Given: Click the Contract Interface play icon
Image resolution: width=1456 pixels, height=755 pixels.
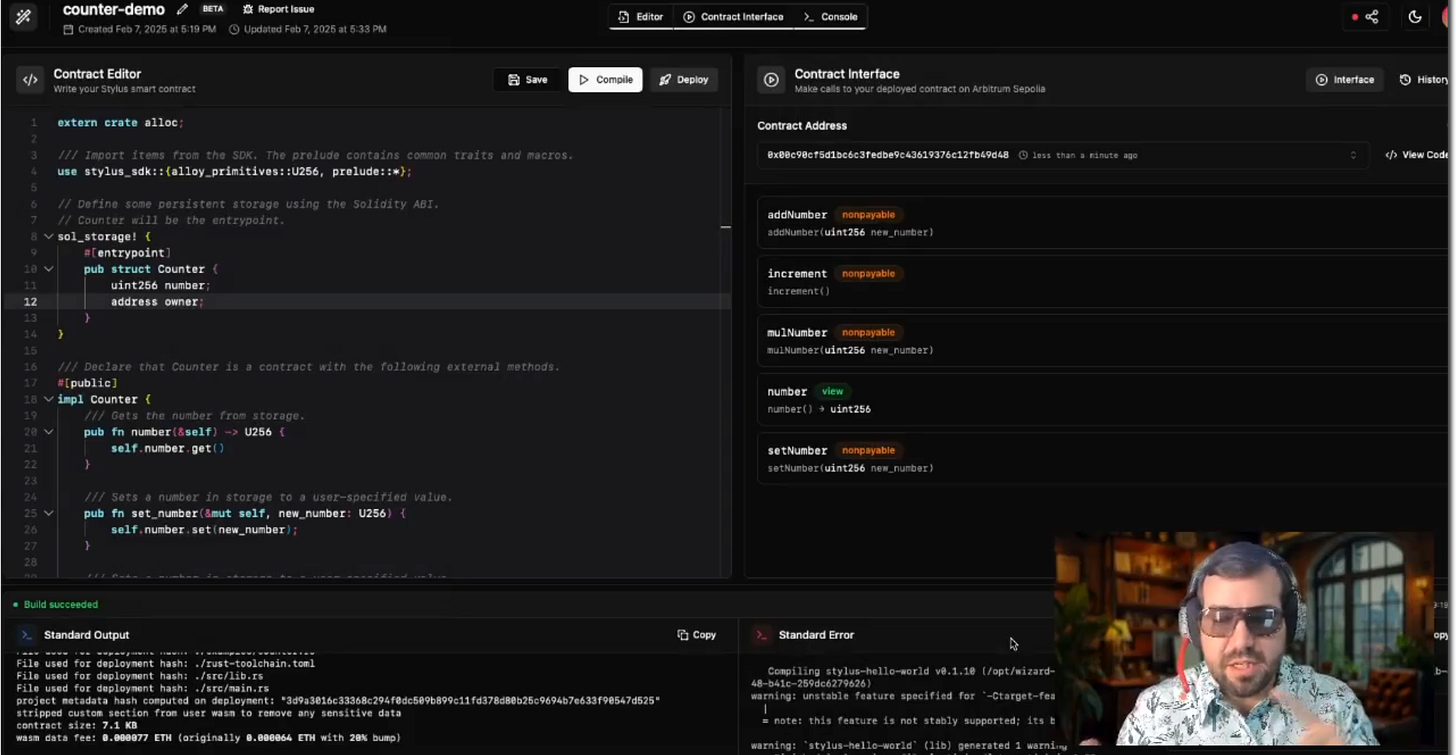Looking at the screenshot, I should (771, 80).
